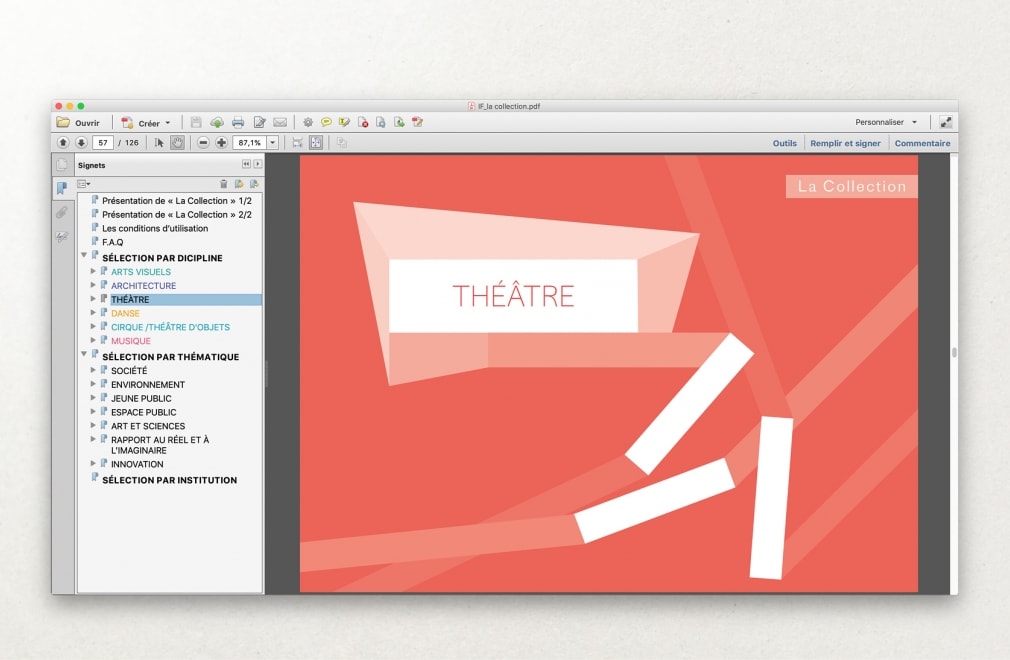1010x660 pixels.
Task: Click the envelope icon to email the file
Action: [280, 122]
